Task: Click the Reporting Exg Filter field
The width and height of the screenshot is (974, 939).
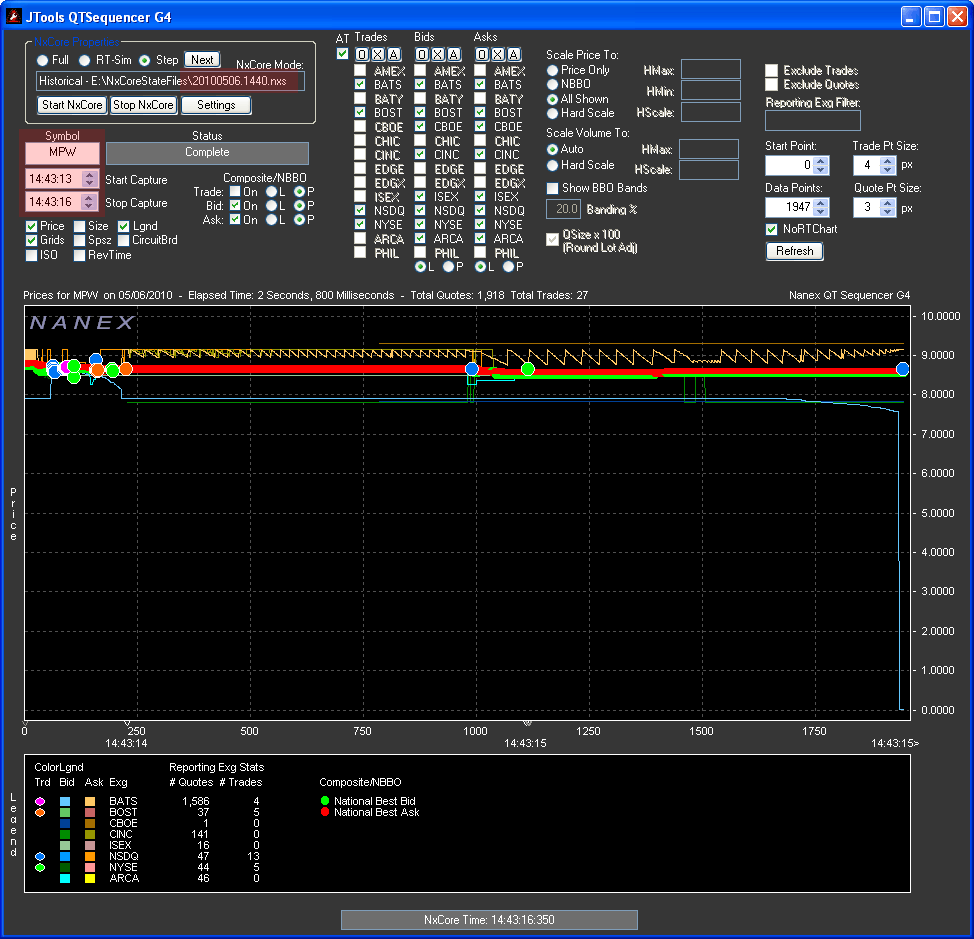Action: click(x=812, y=120)
